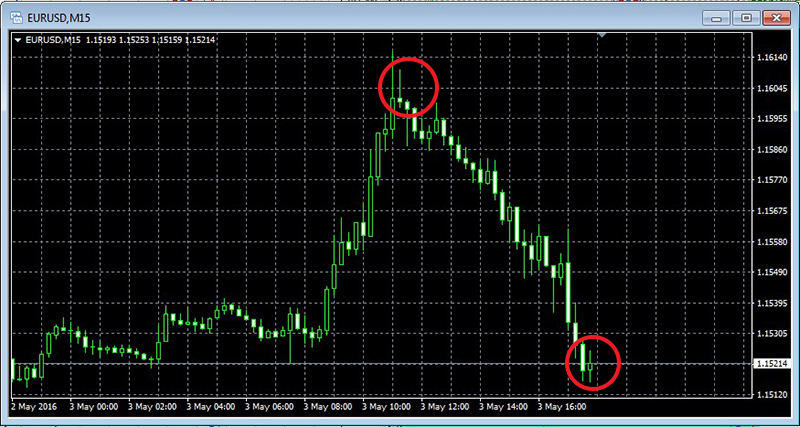Click the 3 May 10:00 time label
Image resolution: width=800 pixels, height=427 pixels.
click(387, 407)
